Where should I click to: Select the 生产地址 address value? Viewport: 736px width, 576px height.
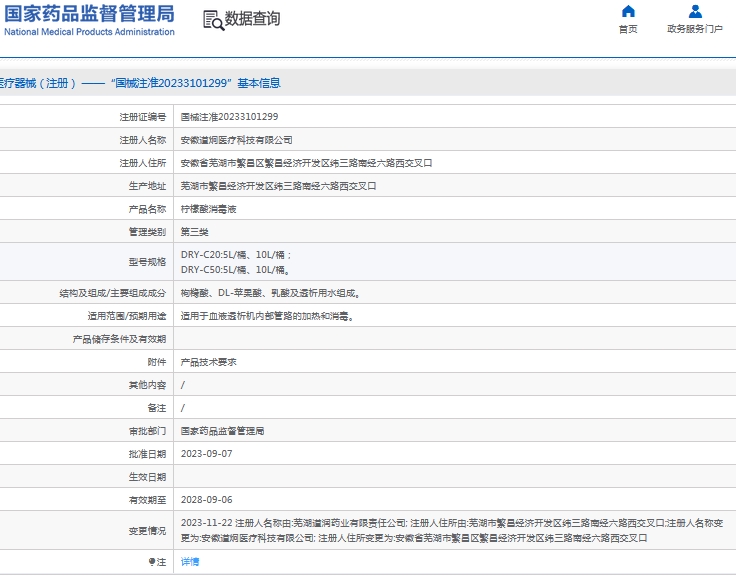click(x=278, y=186)
